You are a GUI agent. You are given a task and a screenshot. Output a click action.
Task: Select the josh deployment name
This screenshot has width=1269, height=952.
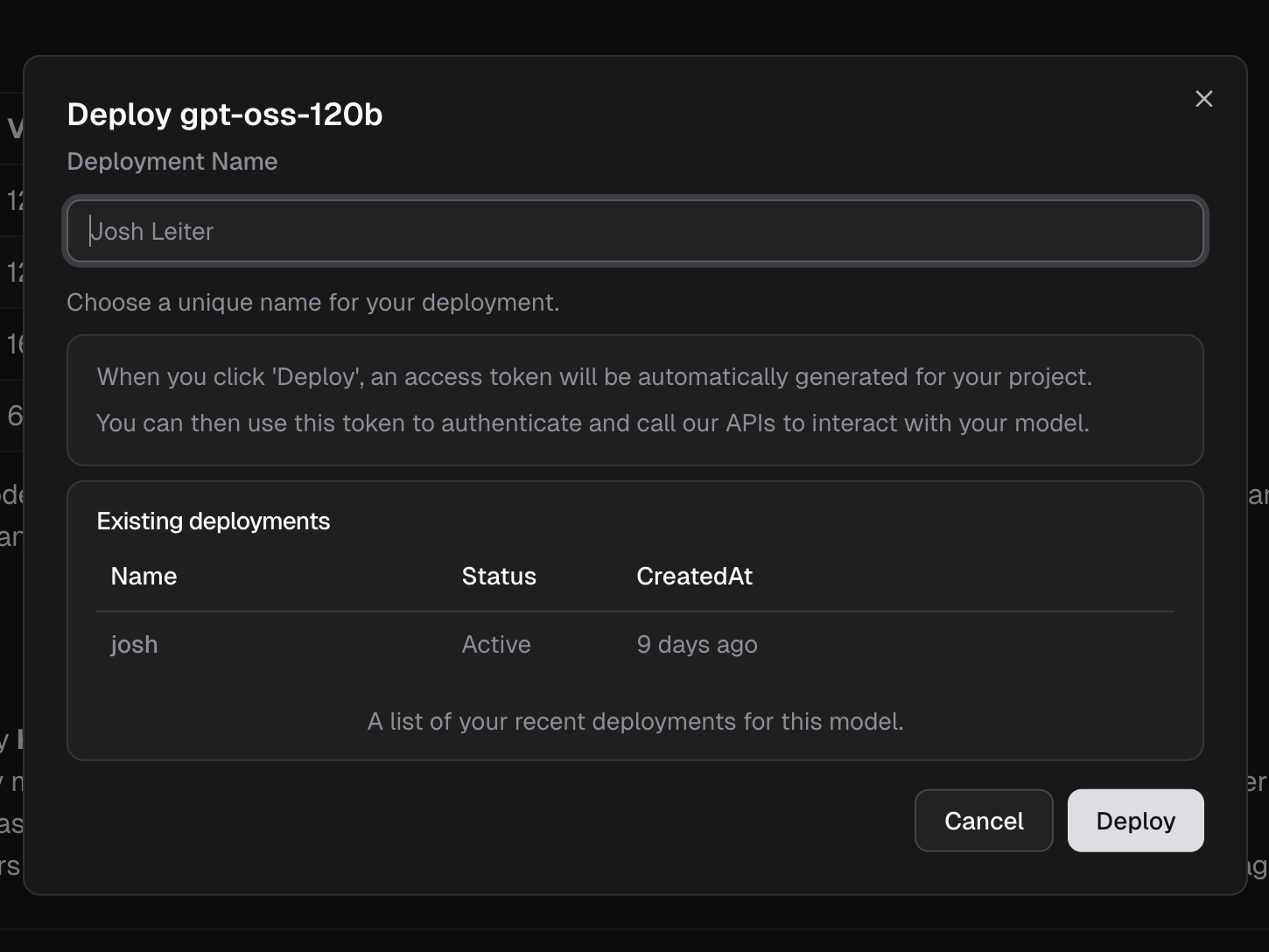(x=134, y=645)
